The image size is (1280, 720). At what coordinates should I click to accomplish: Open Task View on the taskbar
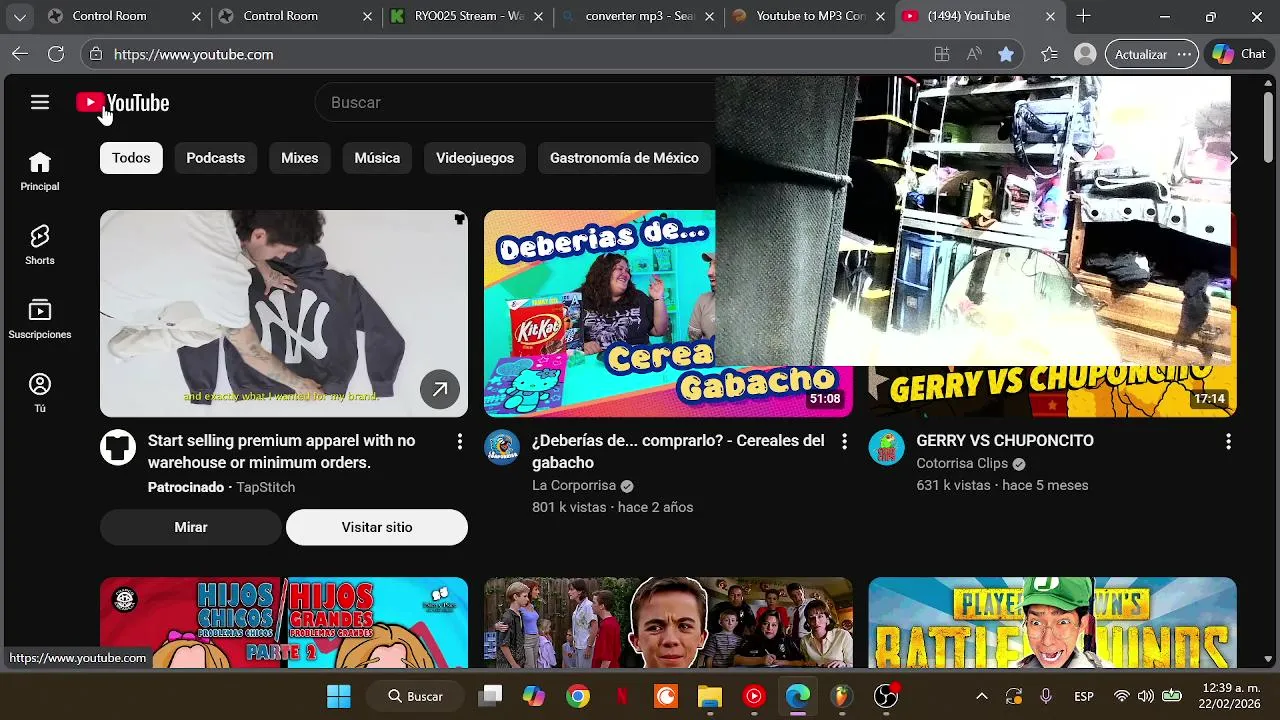coord(490,696)
